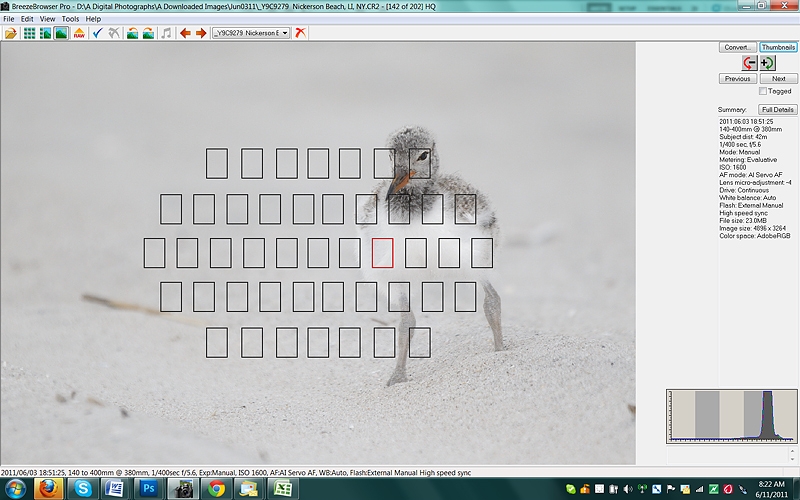Click the bottom status bar EXIF text
Viewport: 800px width, 500px height.
coord(236,473)
